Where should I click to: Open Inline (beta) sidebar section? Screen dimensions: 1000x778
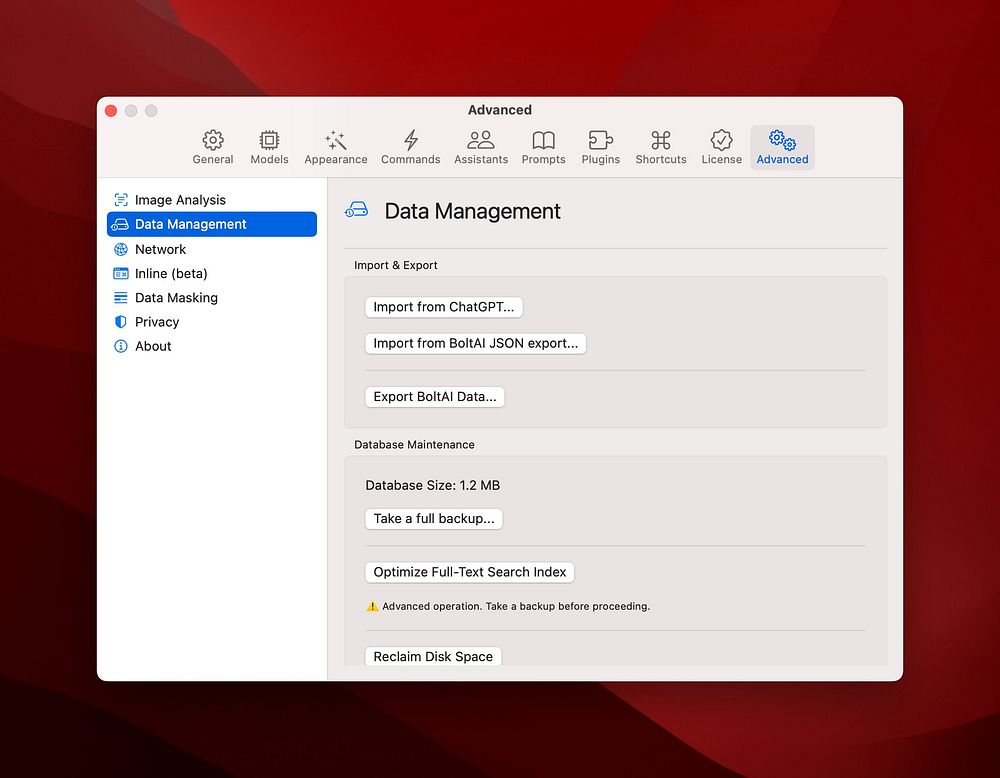pos(171,273)
